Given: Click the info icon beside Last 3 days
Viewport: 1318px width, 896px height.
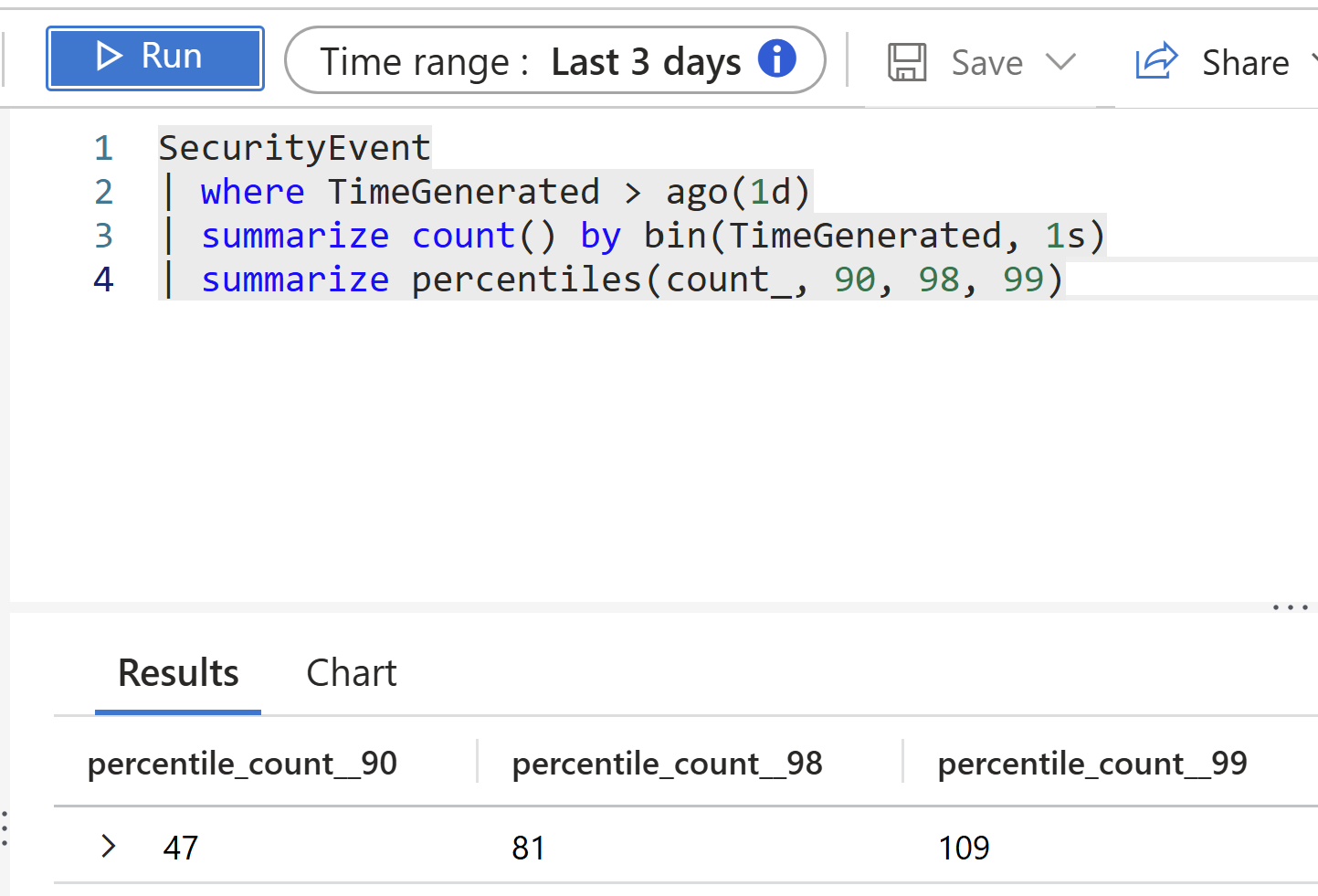Looking at the screenshot, I should coord(778,59).
